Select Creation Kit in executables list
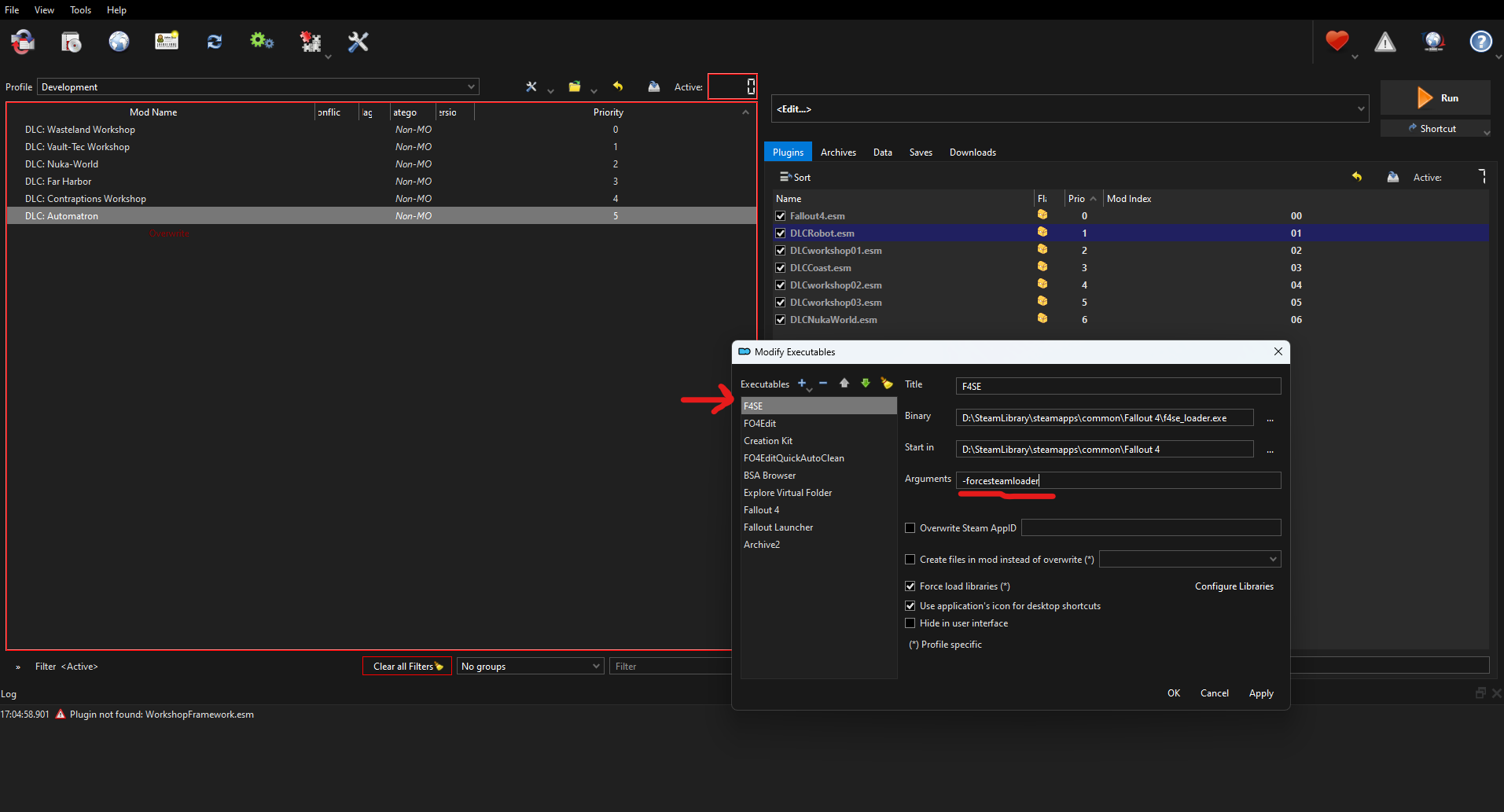1504x812 pixels. [x=818, y=441]
